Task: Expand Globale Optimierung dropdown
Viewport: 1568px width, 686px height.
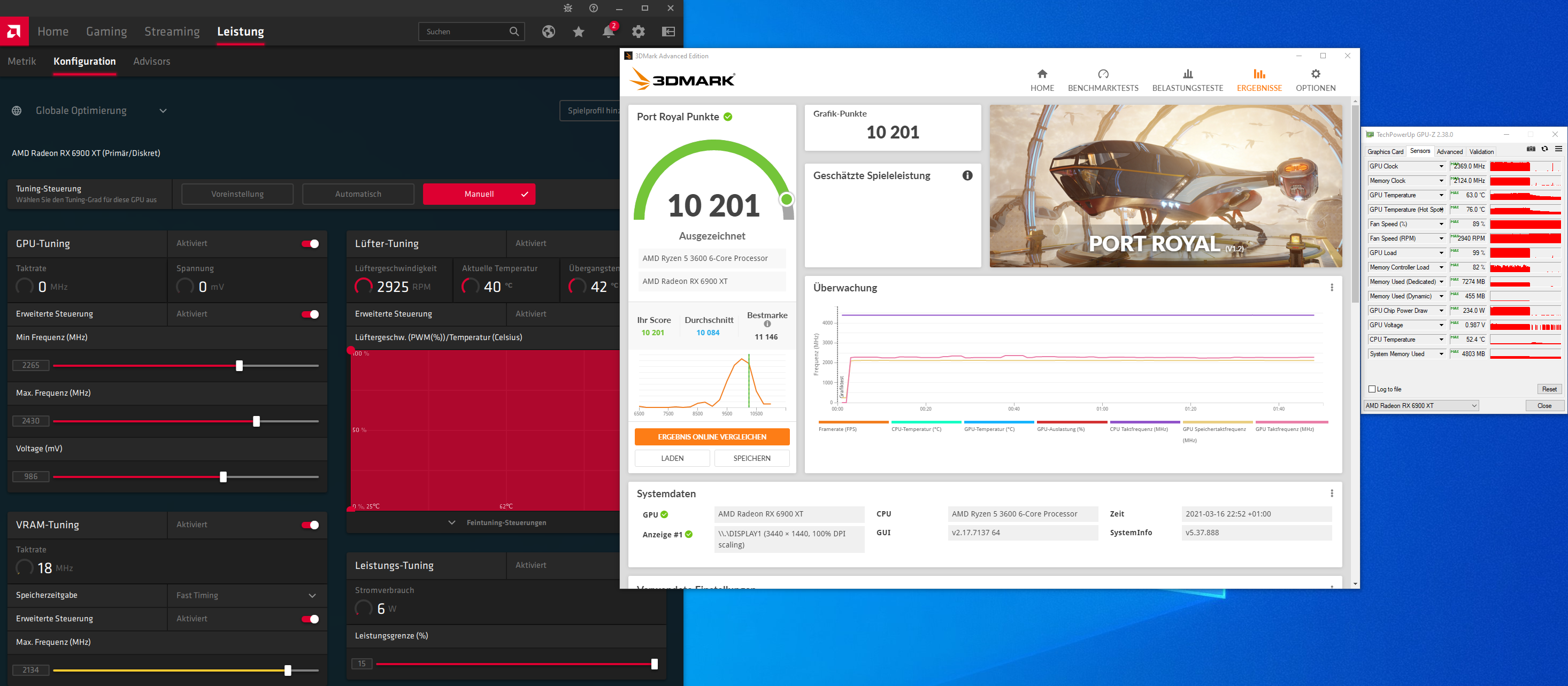Action: tap(163, 111)
